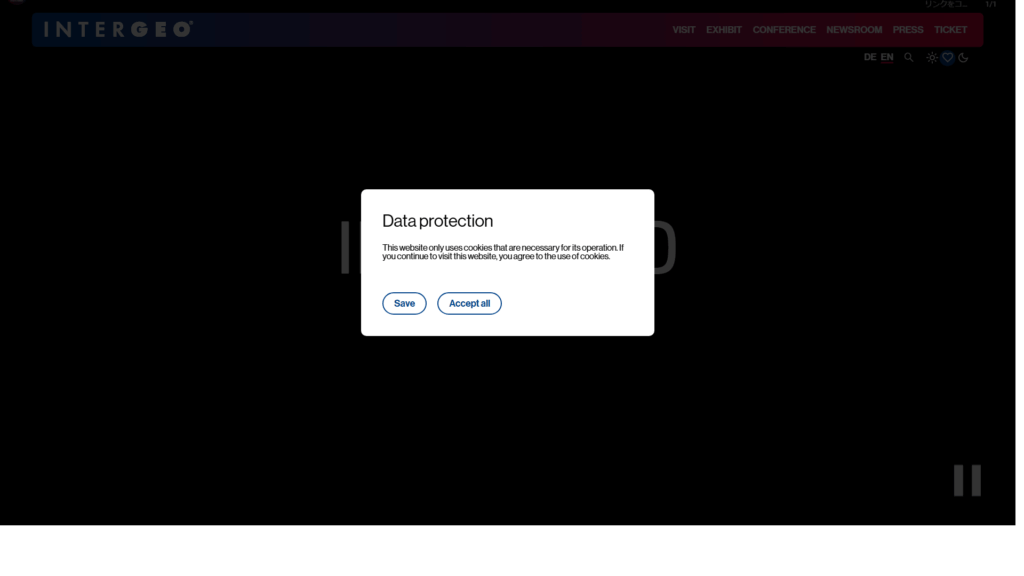Open the VISIT menu

click(684, 30)
